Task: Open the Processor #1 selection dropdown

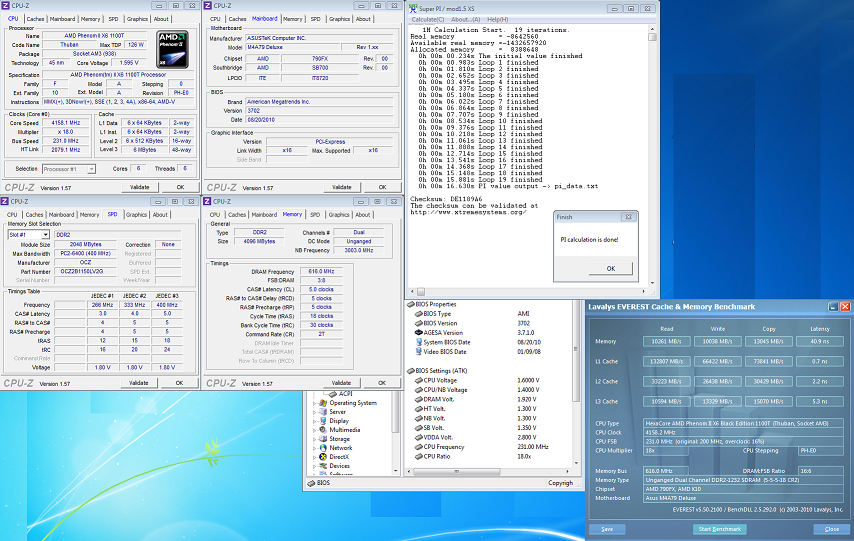Action: 91,169
